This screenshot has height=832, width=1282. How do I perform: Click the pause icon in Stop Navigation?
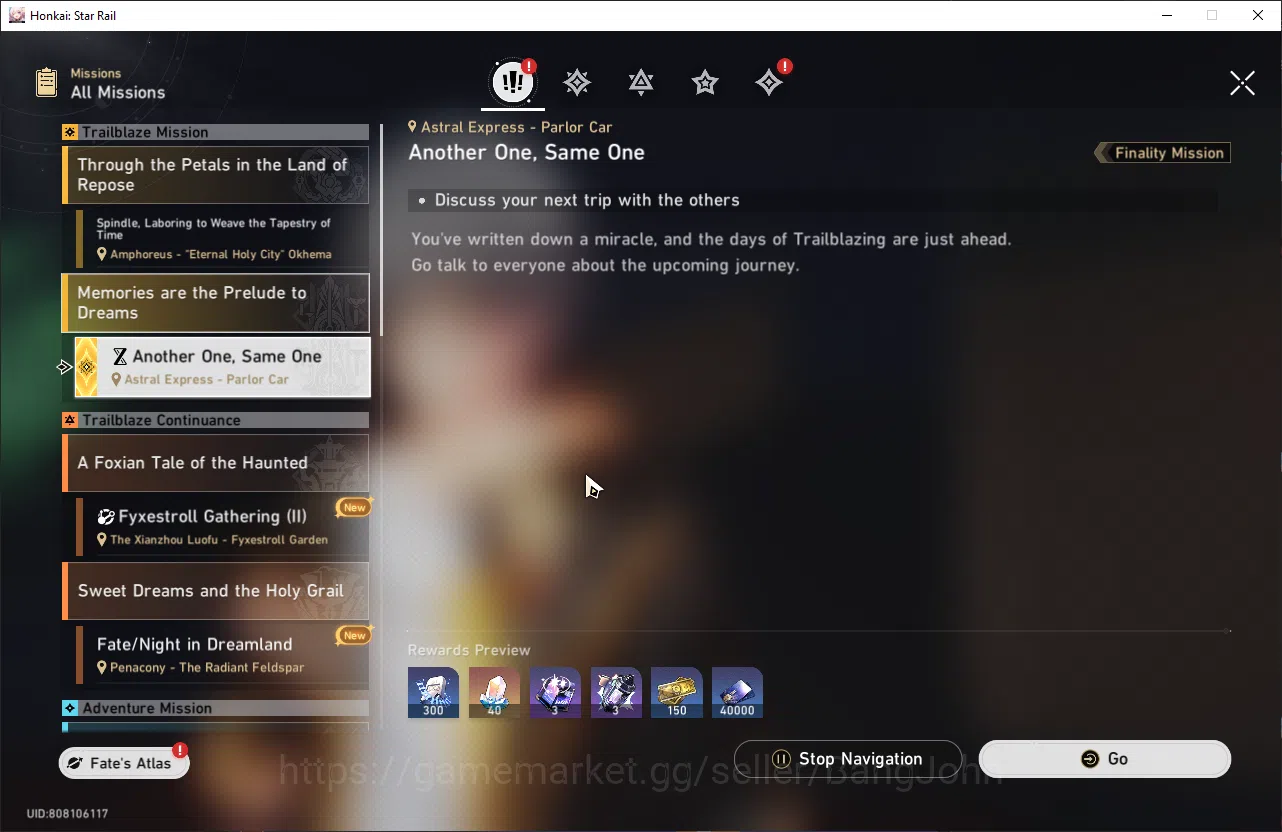click(782, 759)
